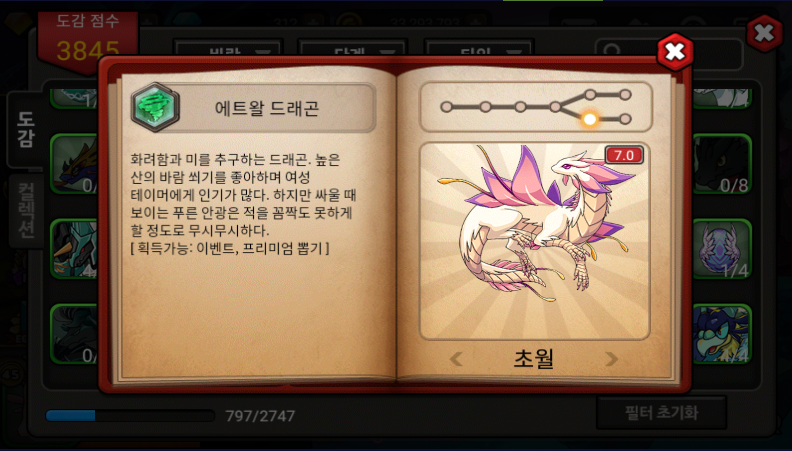The width and height of the screenshot is (792, 451).
Task: Close the encyclopedia window behind
Action: click(764, 33)
